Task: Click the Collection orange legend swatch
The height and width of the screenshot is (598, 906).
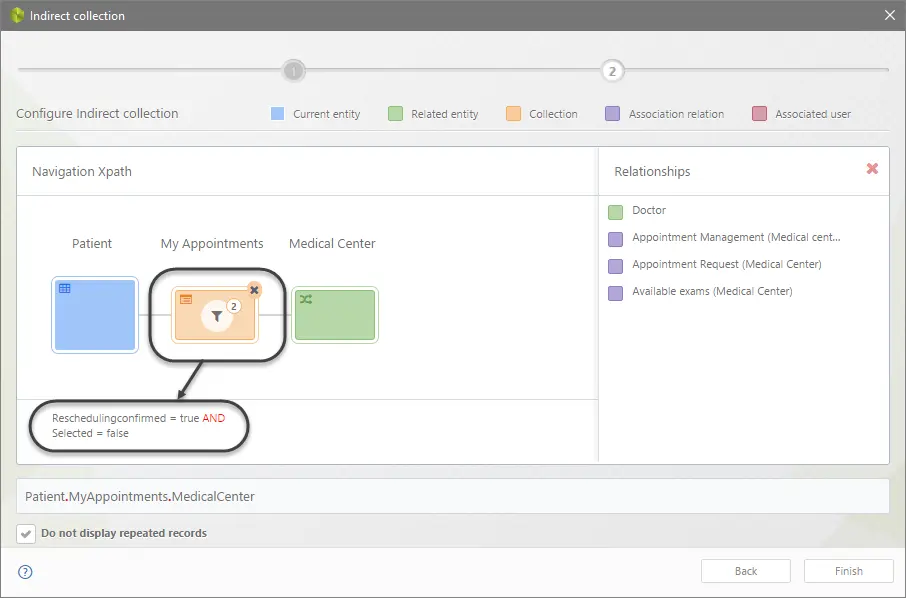Action: tap(513, 114)
